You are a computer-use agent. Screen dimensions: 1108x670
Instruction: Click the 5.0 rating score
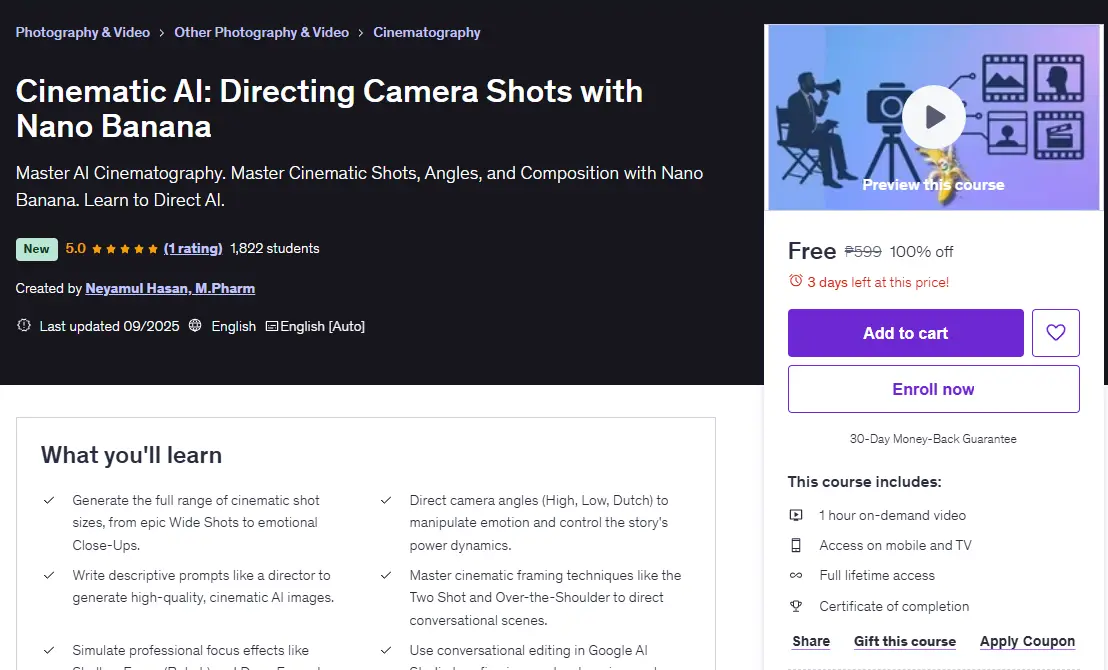76,248
